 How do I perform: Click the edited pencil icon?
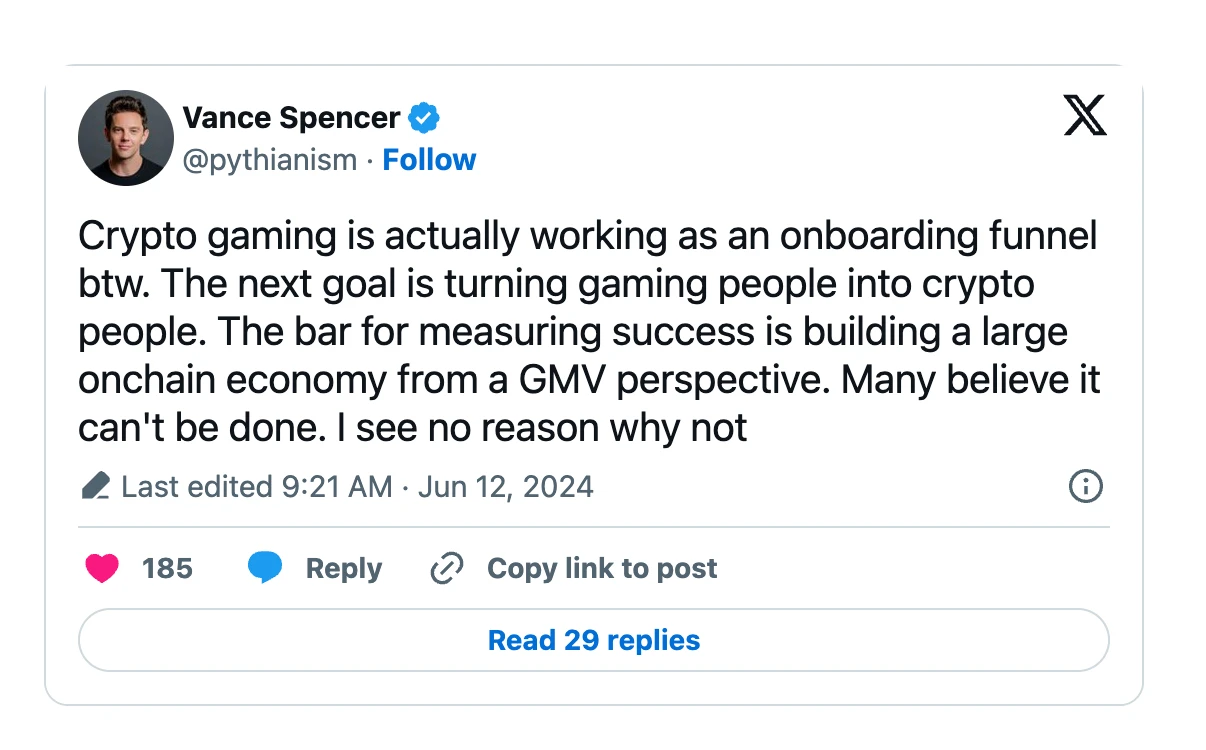(x=96, y=487)
